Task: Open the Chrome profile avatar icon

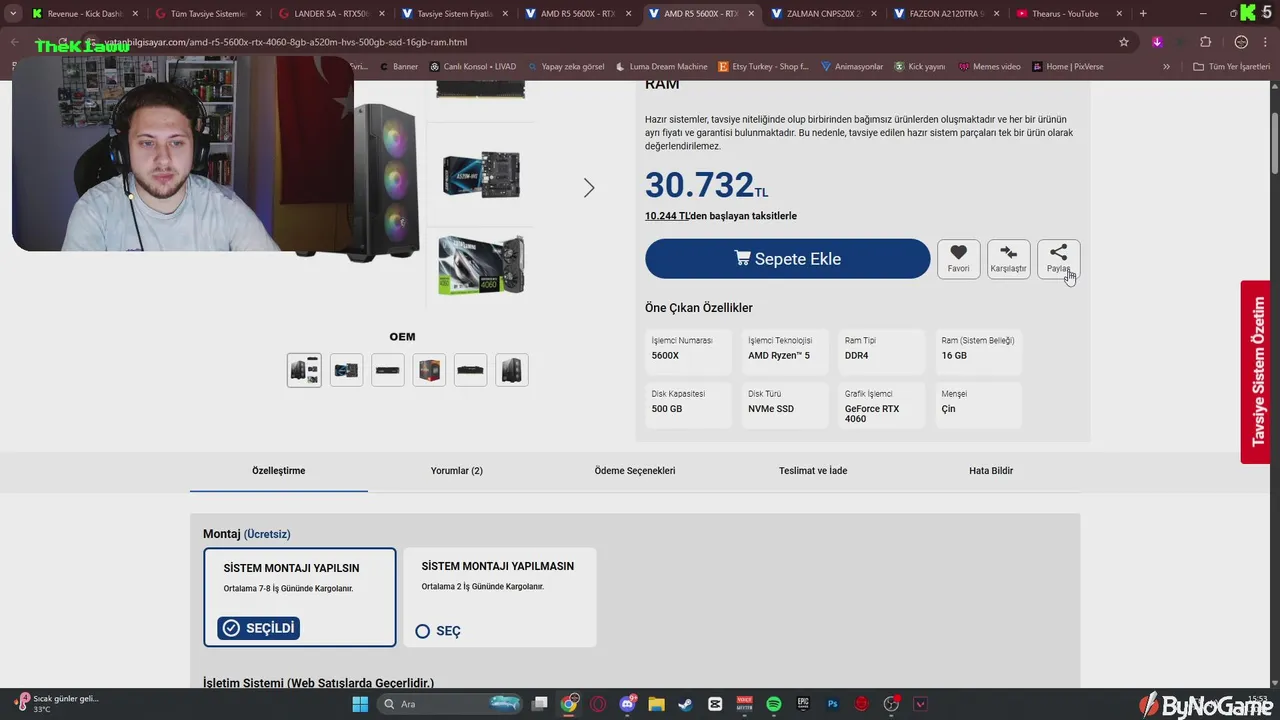Action: [x=1241, y=42]
